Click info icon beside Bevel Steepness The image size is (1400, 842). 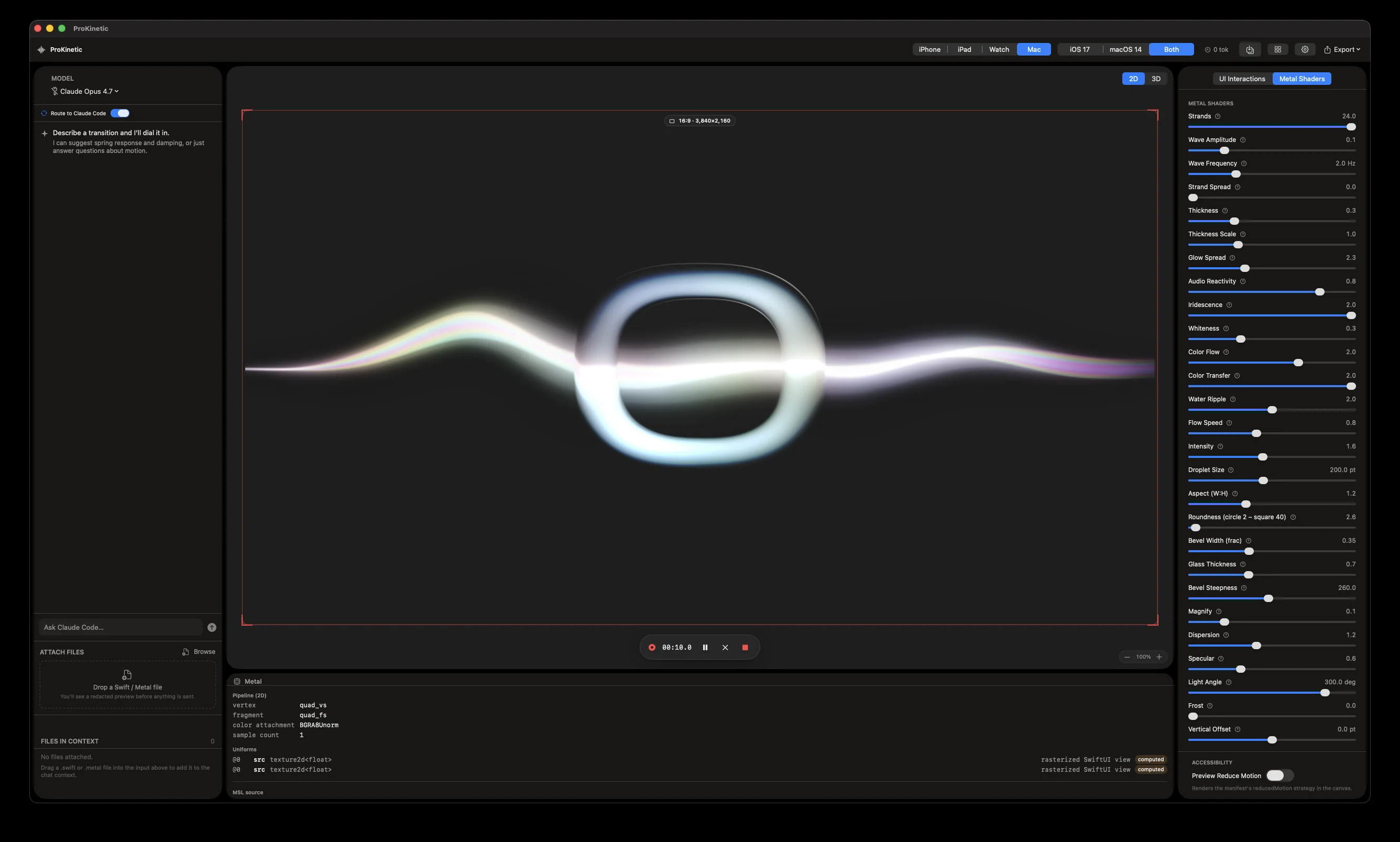[x=1243, y=588]
